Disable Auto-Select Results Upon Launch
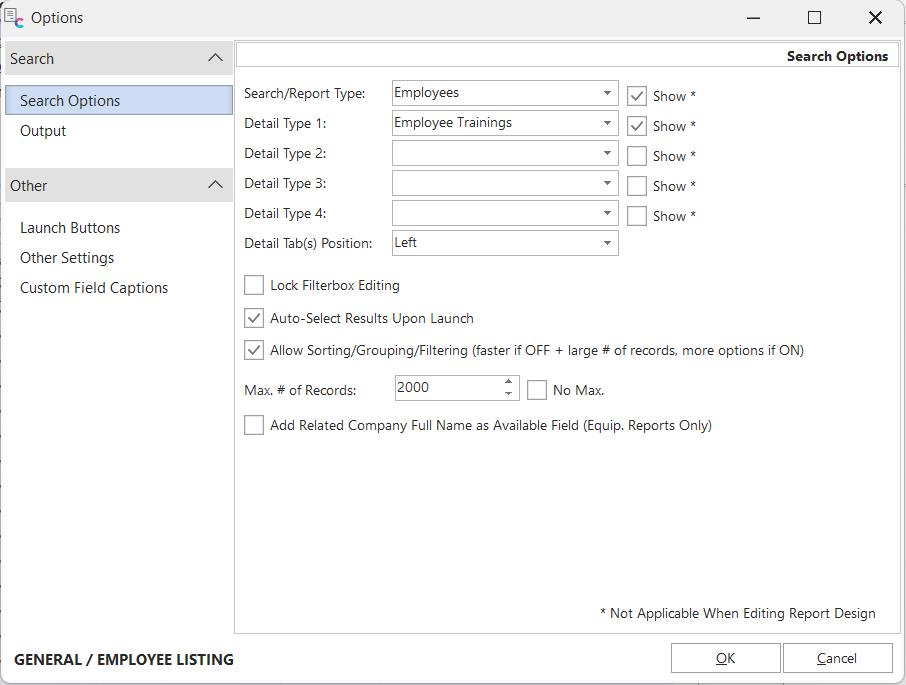 tap(254, 318)
